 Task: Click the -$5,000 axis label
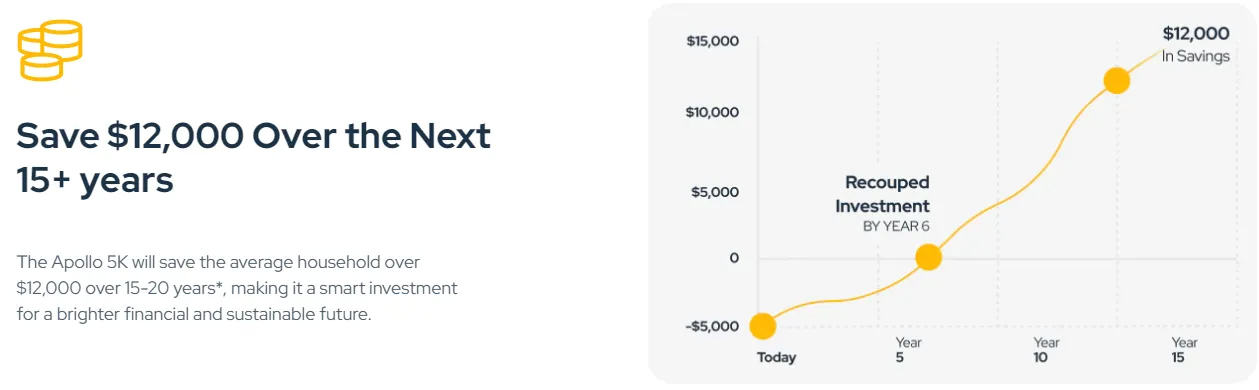coord(712,325)
